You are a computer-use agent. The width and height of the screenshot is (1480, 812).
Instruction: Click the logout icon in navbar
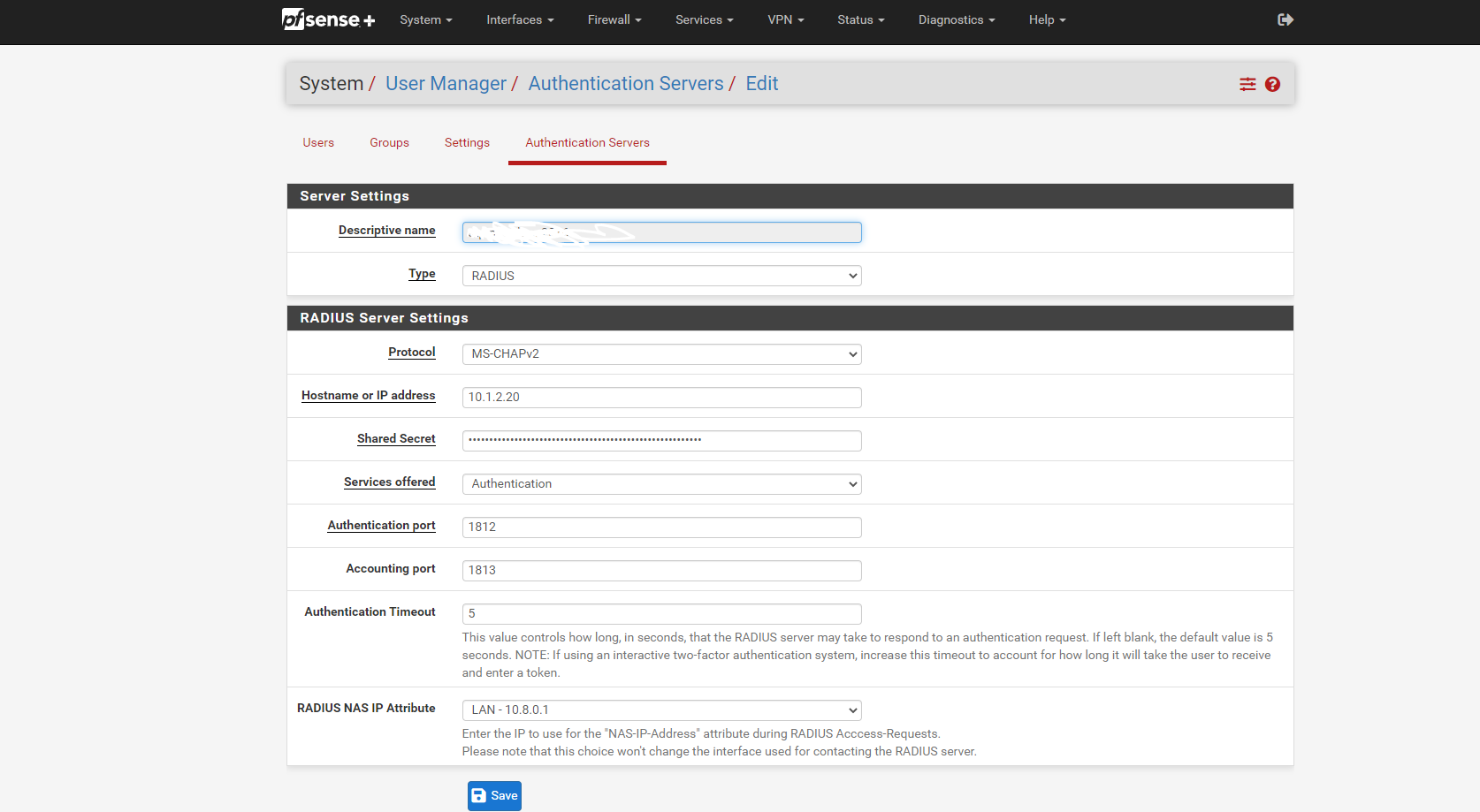1285,19
